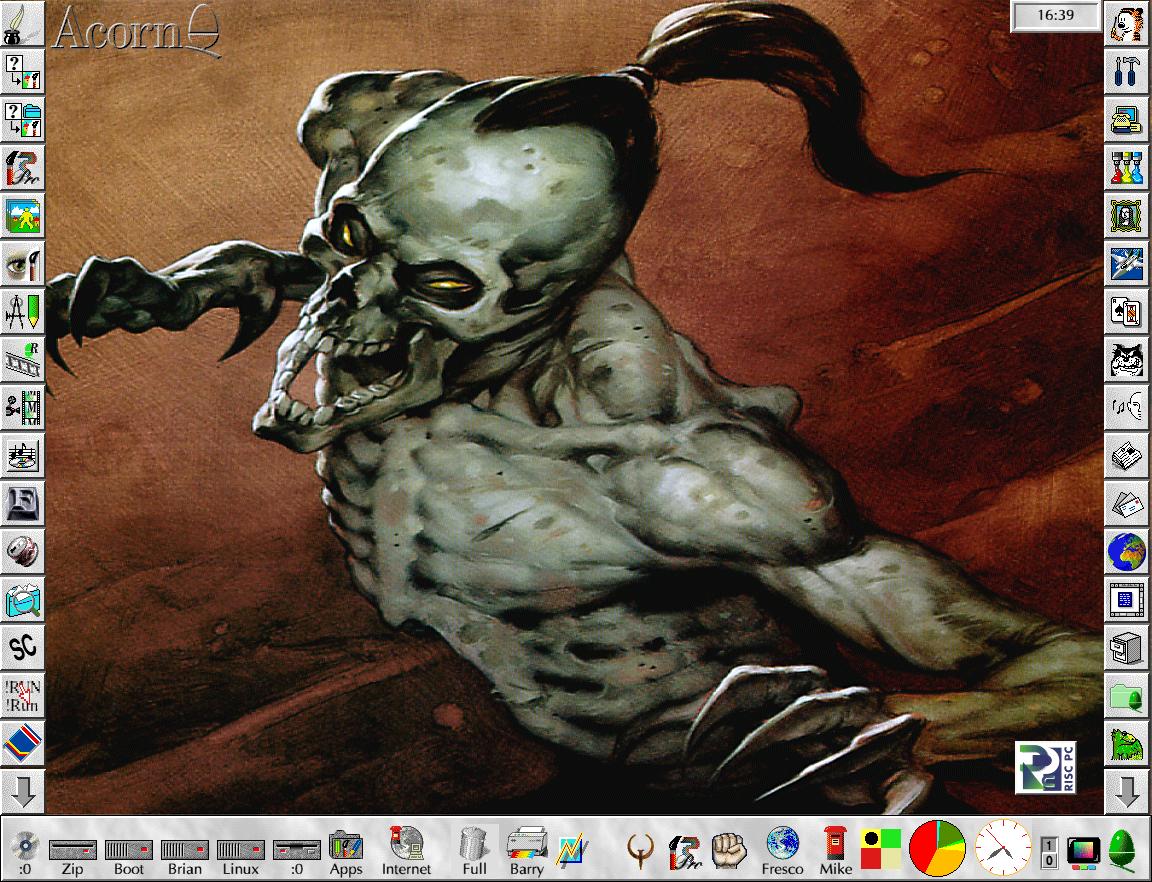Launch the Quake icon on the iconbar
Screen dimensions: 1152x882
(x=641, y=851)
